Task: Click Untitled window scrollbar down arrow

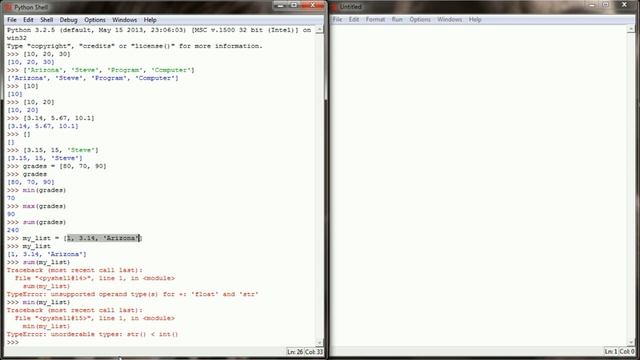Action: [631, 343]
